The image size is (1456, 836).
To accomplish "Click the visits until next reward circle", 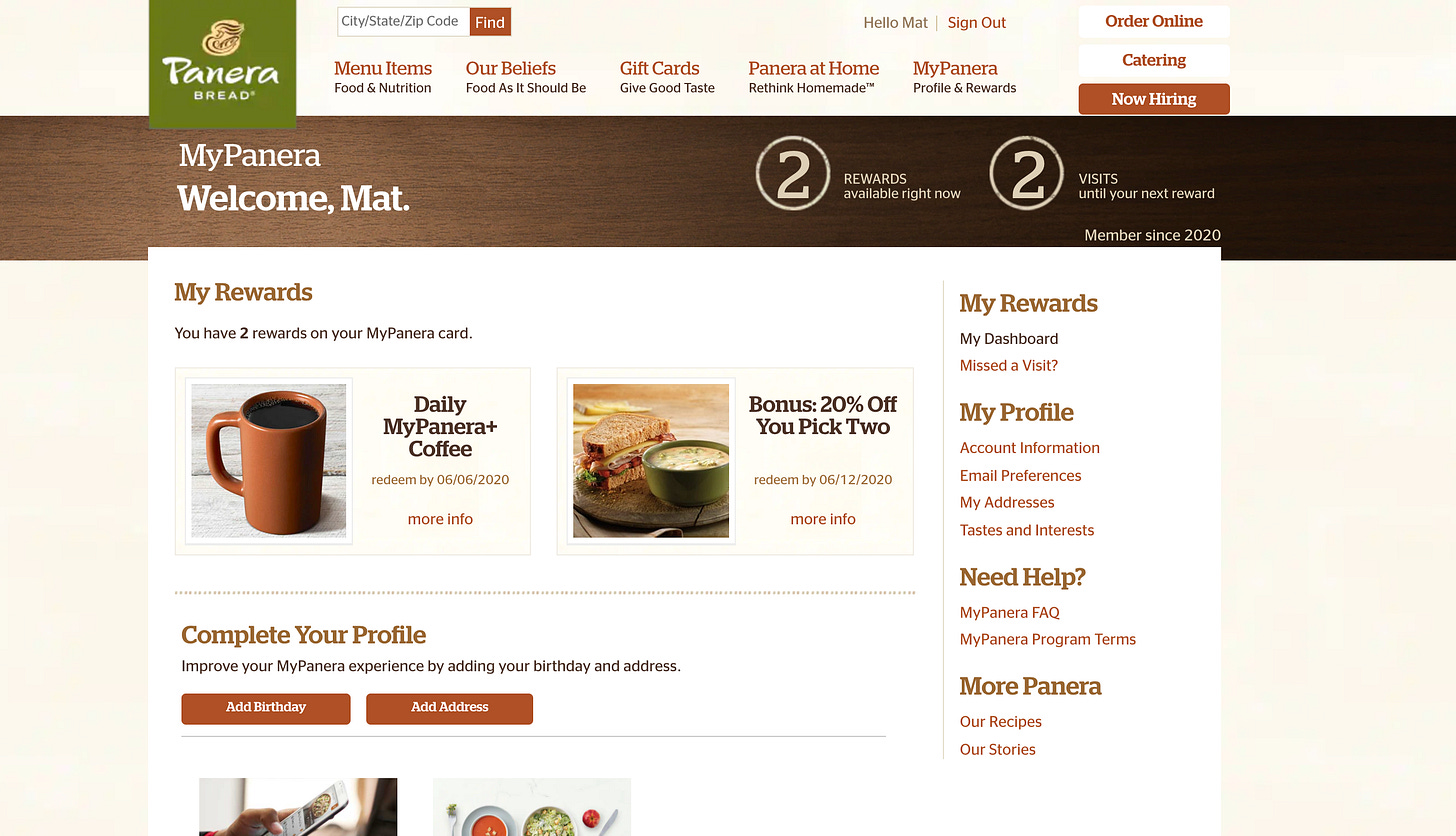I will click(x=1027, y=174).
